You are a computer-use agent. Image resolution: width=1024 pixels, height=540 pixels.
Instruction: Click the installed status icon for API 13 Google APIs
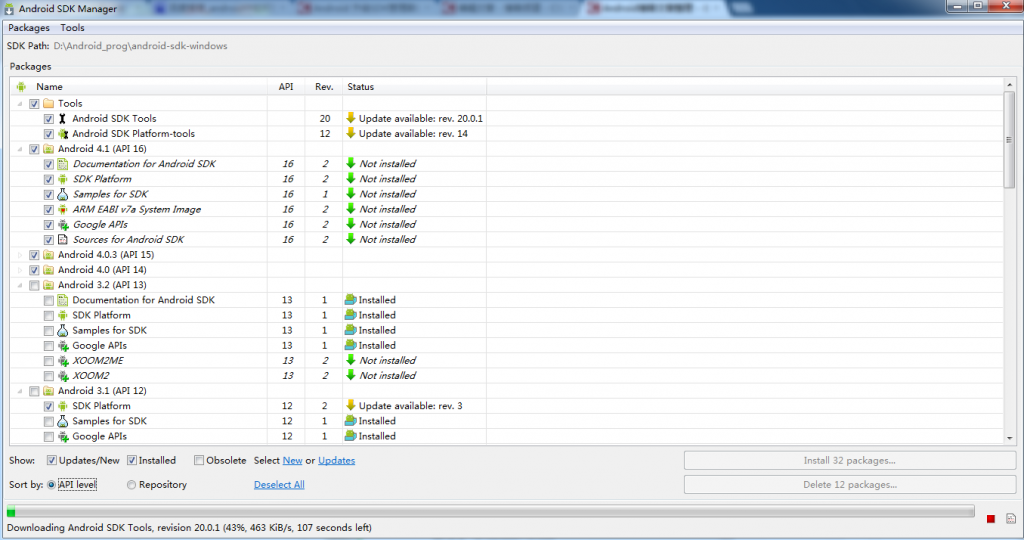coord(351,345)
